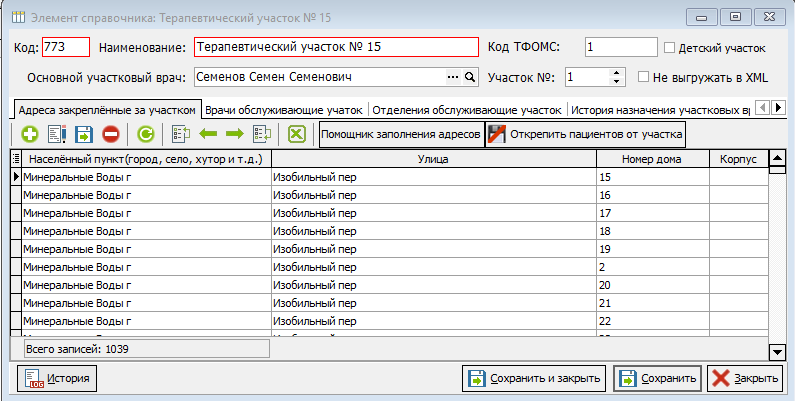Image resolution: width=795 pixels, height=401 pixels.
Task: Open grid column menu at table corner
Action: (x=15, y=159)
